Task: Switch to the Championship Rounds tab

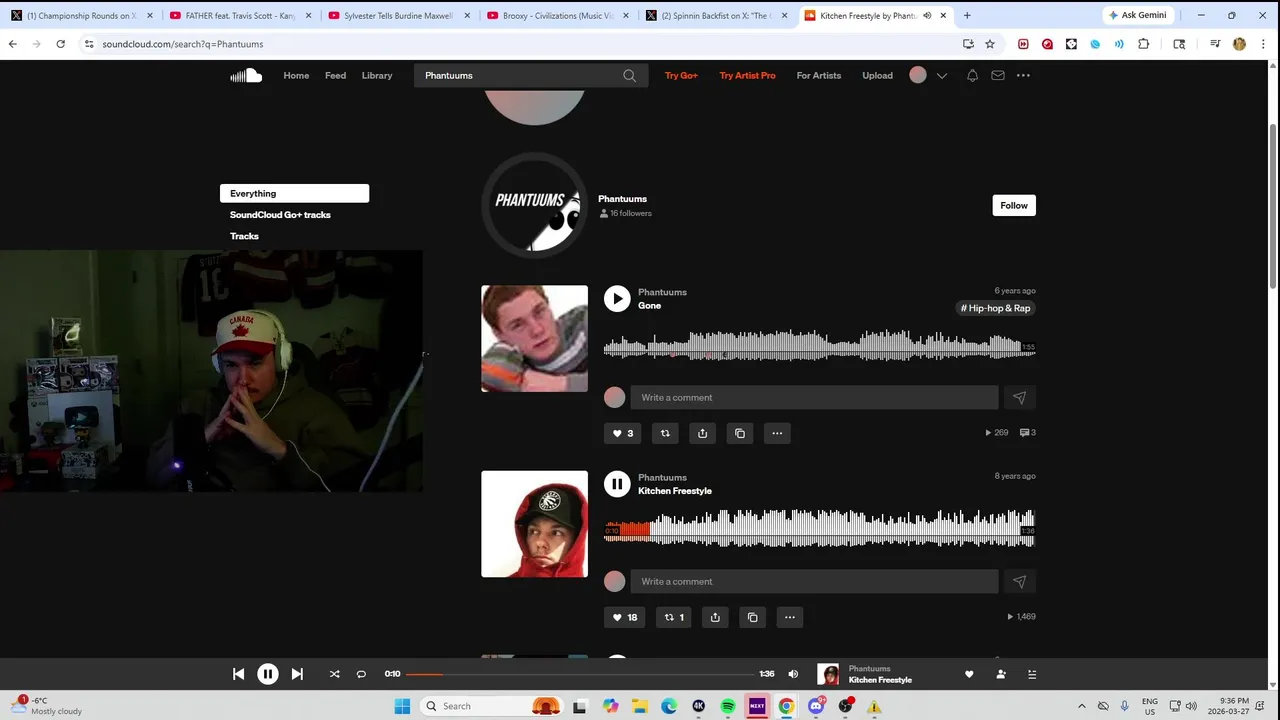Action: (x=80, y=16)
